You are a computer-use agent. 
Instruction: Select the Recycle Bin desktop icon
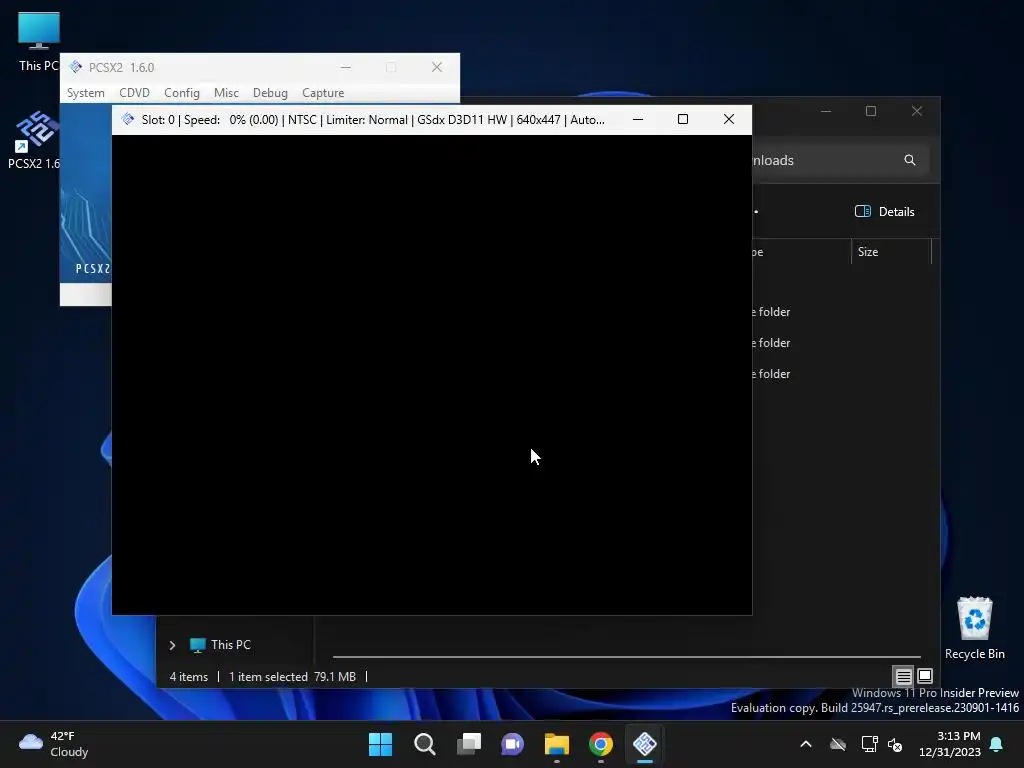[x=974, y=628]
